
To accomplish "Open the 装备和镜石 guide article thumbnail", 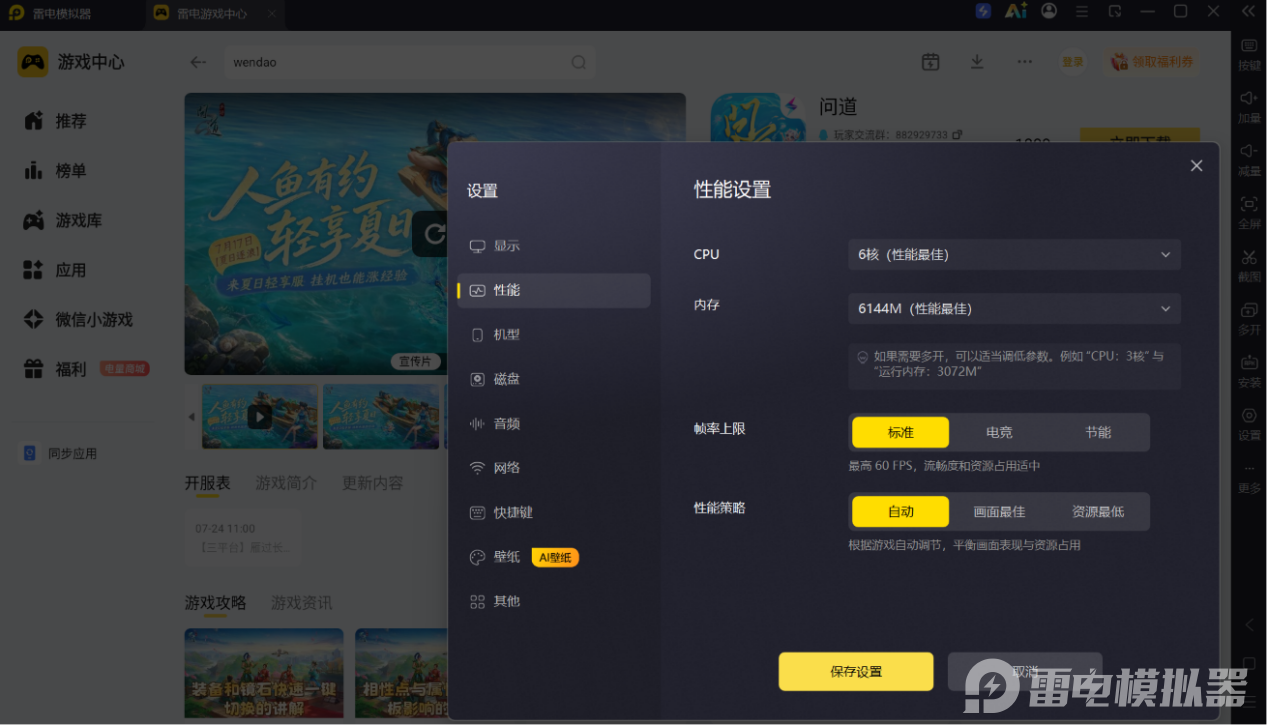I will (x=264, y=672).
